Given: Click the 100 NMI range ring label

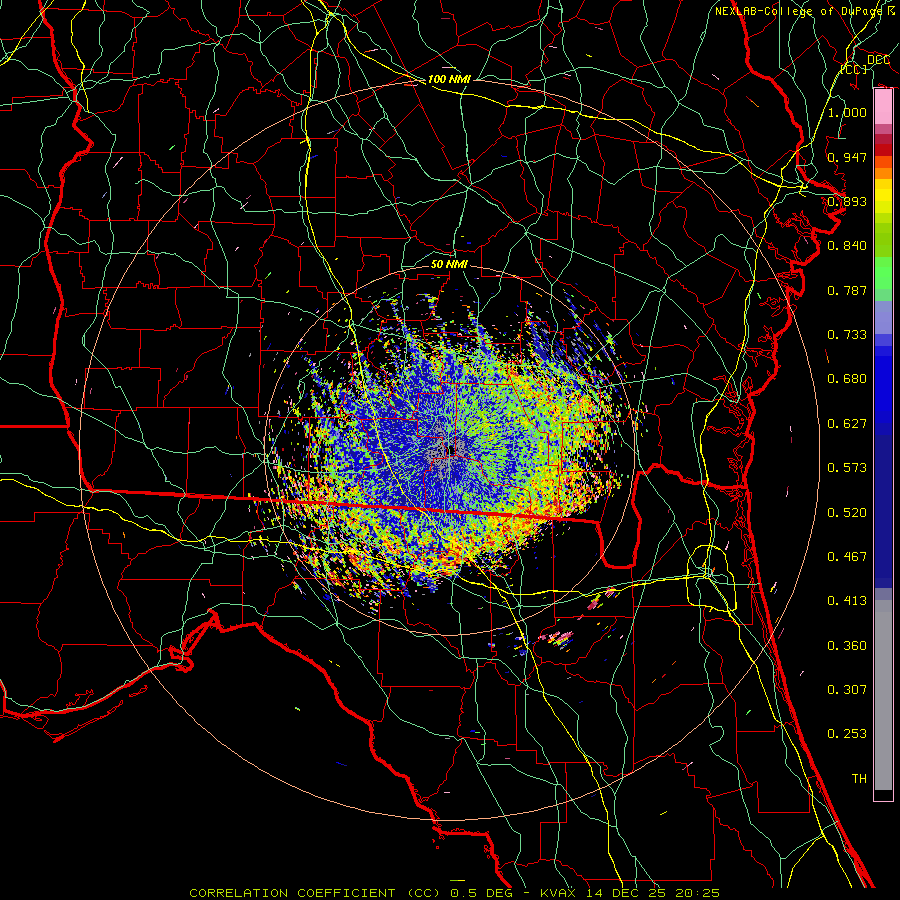Looking at the screenshot, I should tap(449, 79).
